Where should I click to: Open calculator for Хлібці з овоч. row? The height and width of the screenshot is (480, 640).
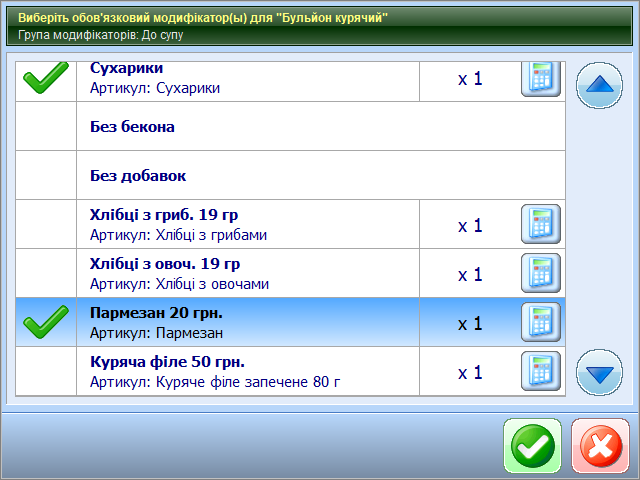point(541,273)
